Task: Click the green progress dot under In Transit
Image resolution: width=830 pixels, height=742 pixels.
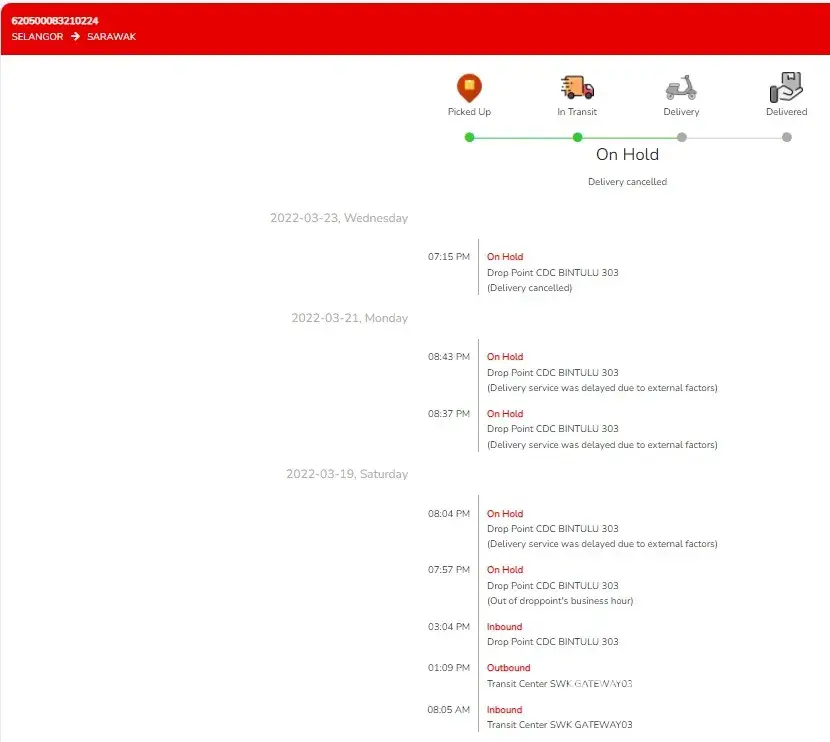Action: 577,137
